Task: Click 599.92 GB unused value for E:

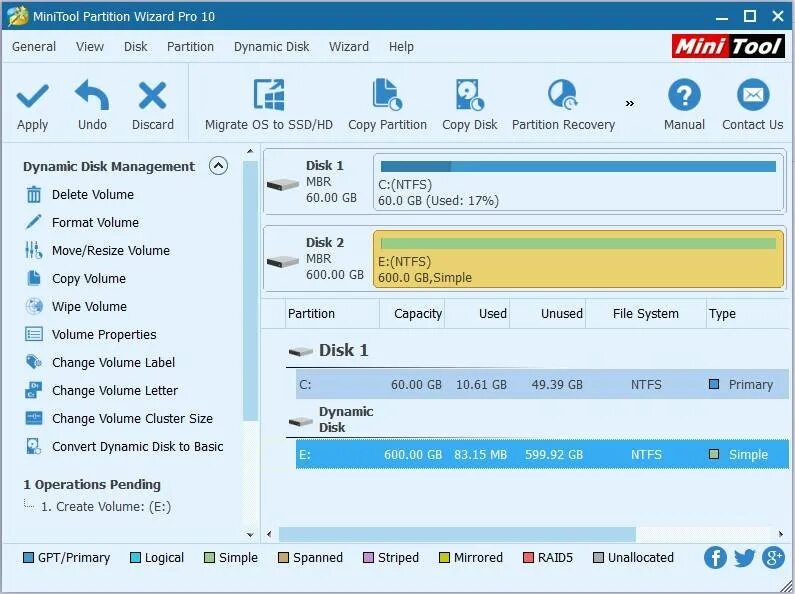Action: pos(554,455)
